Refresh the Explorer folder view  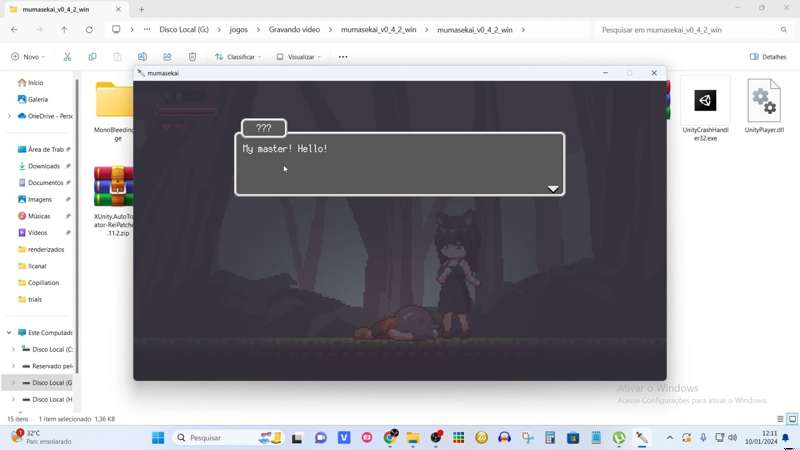89,30
